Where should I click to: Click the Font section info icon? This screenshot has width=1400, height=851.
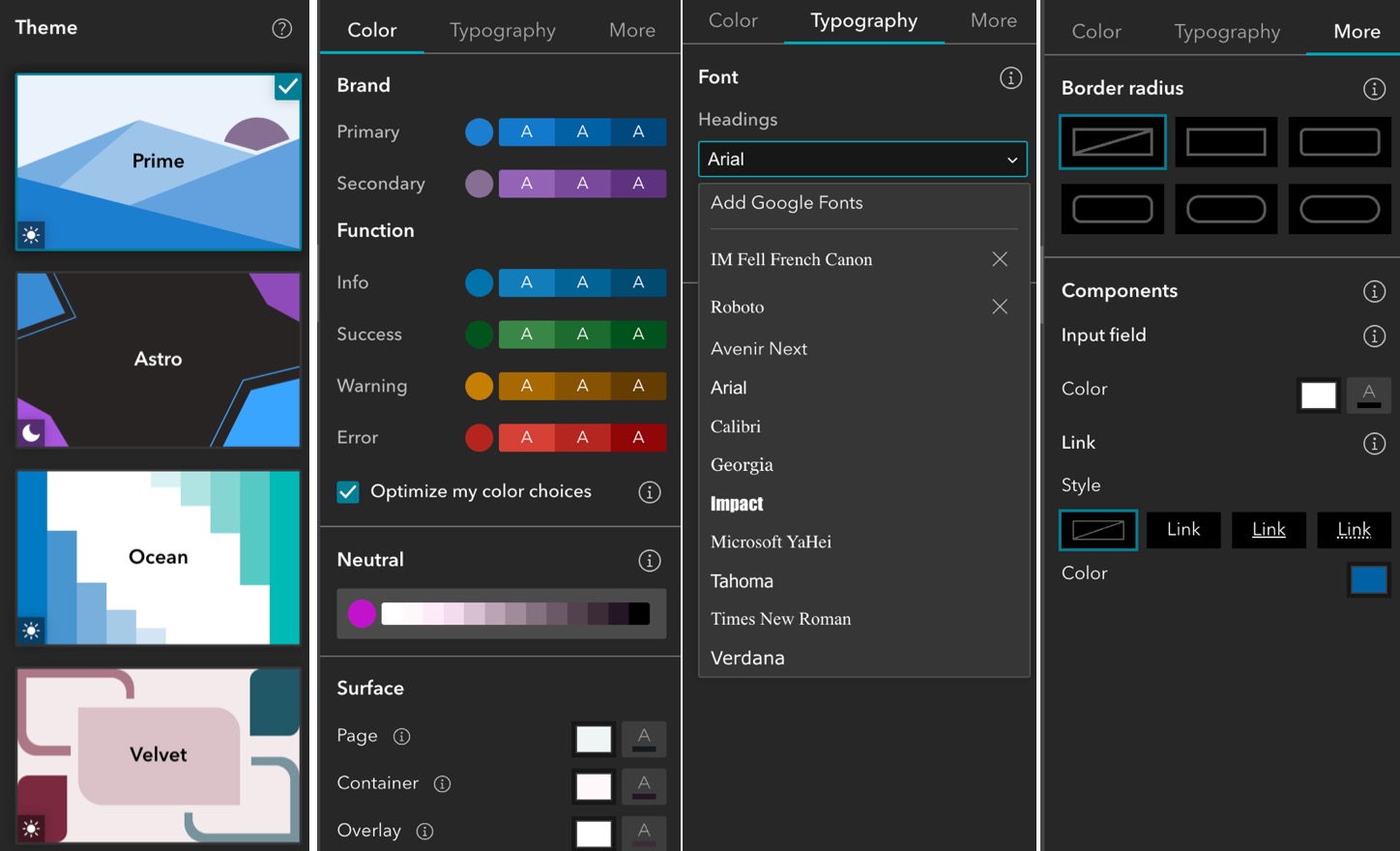(x=1010, y=77)
